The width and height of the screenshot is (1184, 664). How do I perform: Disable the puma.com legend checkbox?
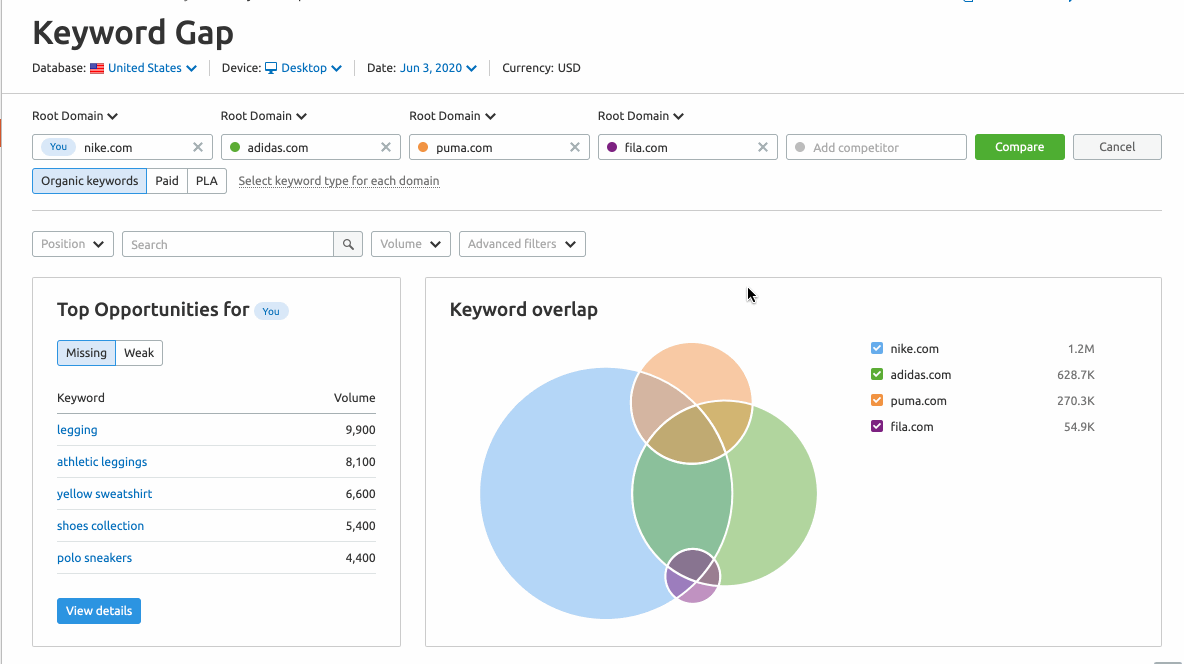[877, 401]
